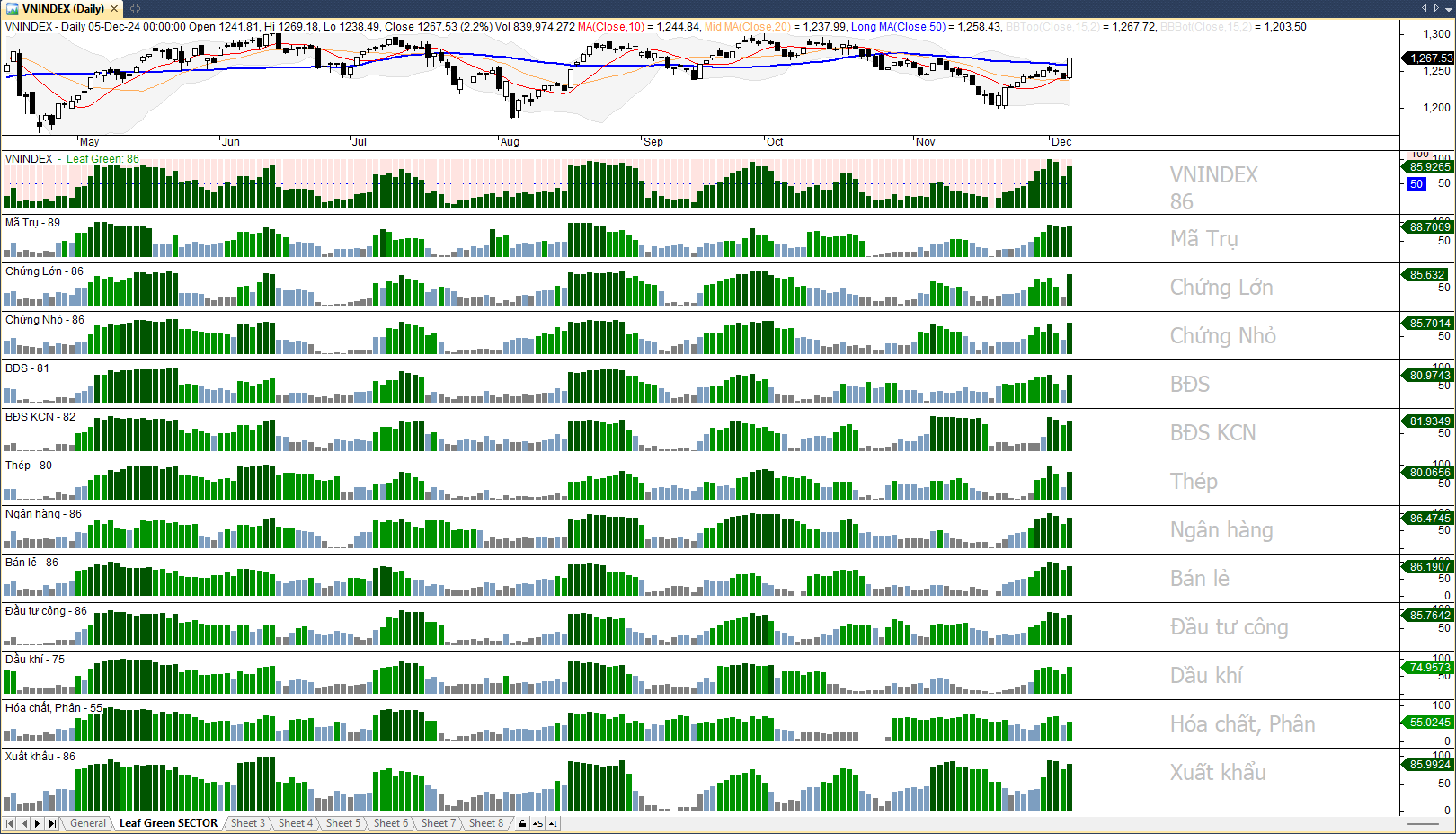Select the Leaf Green SECTOR sheet tab
This screenshot has height=834, width=1456.
click(168, 823)
